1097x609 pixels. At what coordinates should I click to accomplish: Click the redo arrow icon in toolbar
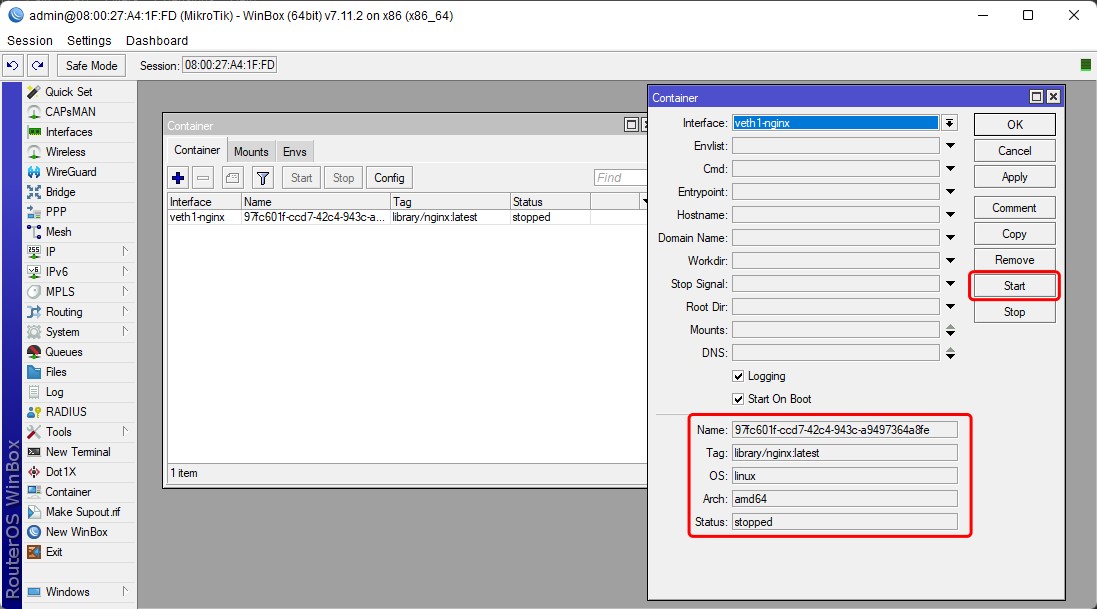[38, 65]
